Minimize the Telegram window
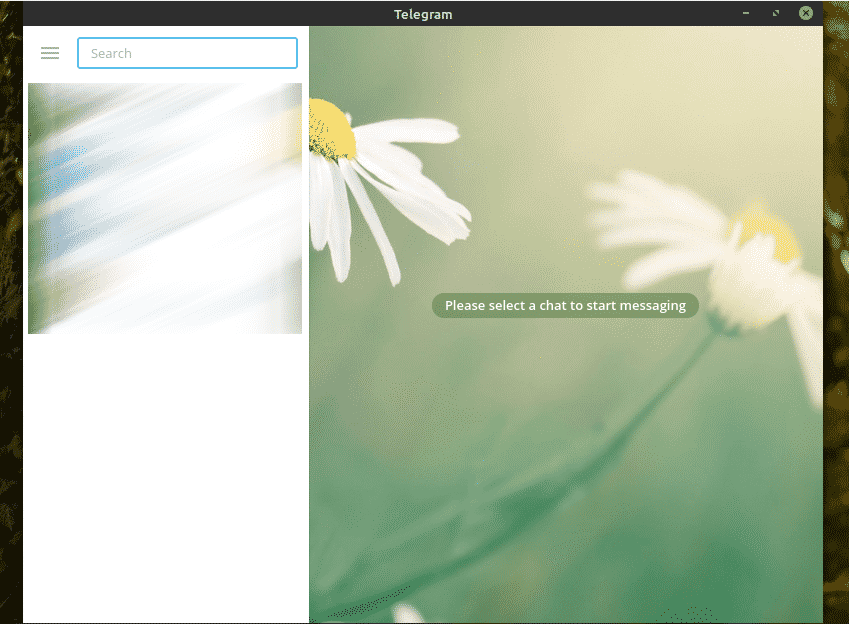The image size is (849, 624). coord(746,13)
